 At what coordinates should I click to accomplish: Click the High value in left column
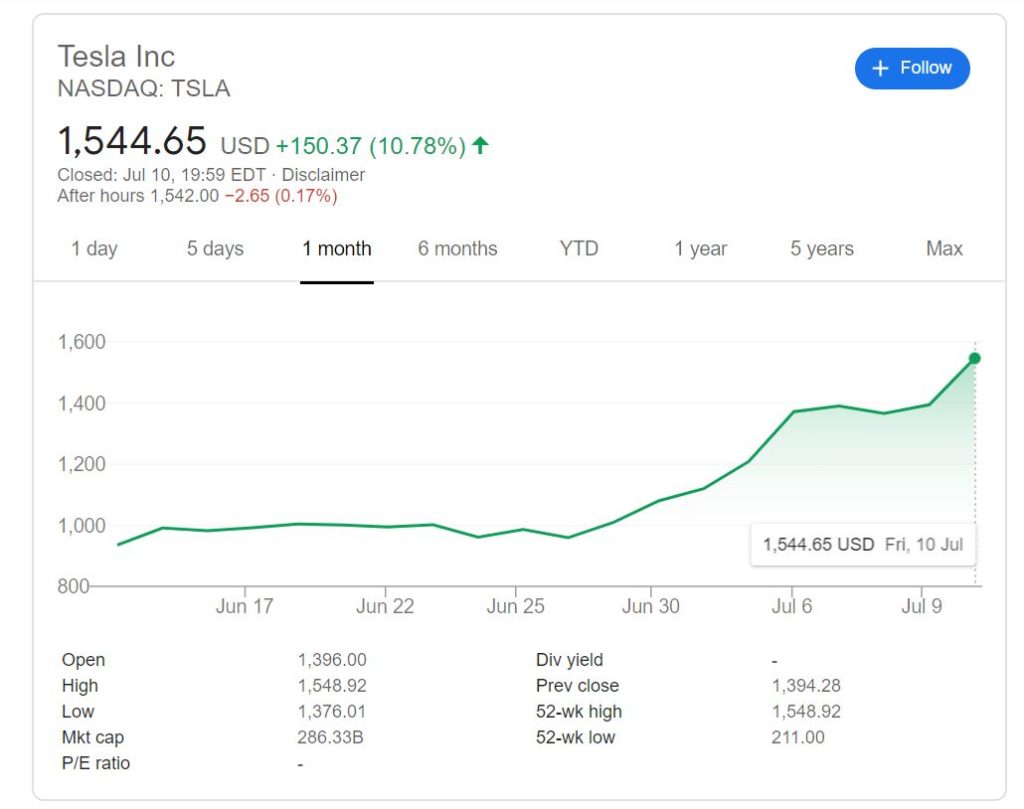(x=332, y=686)
